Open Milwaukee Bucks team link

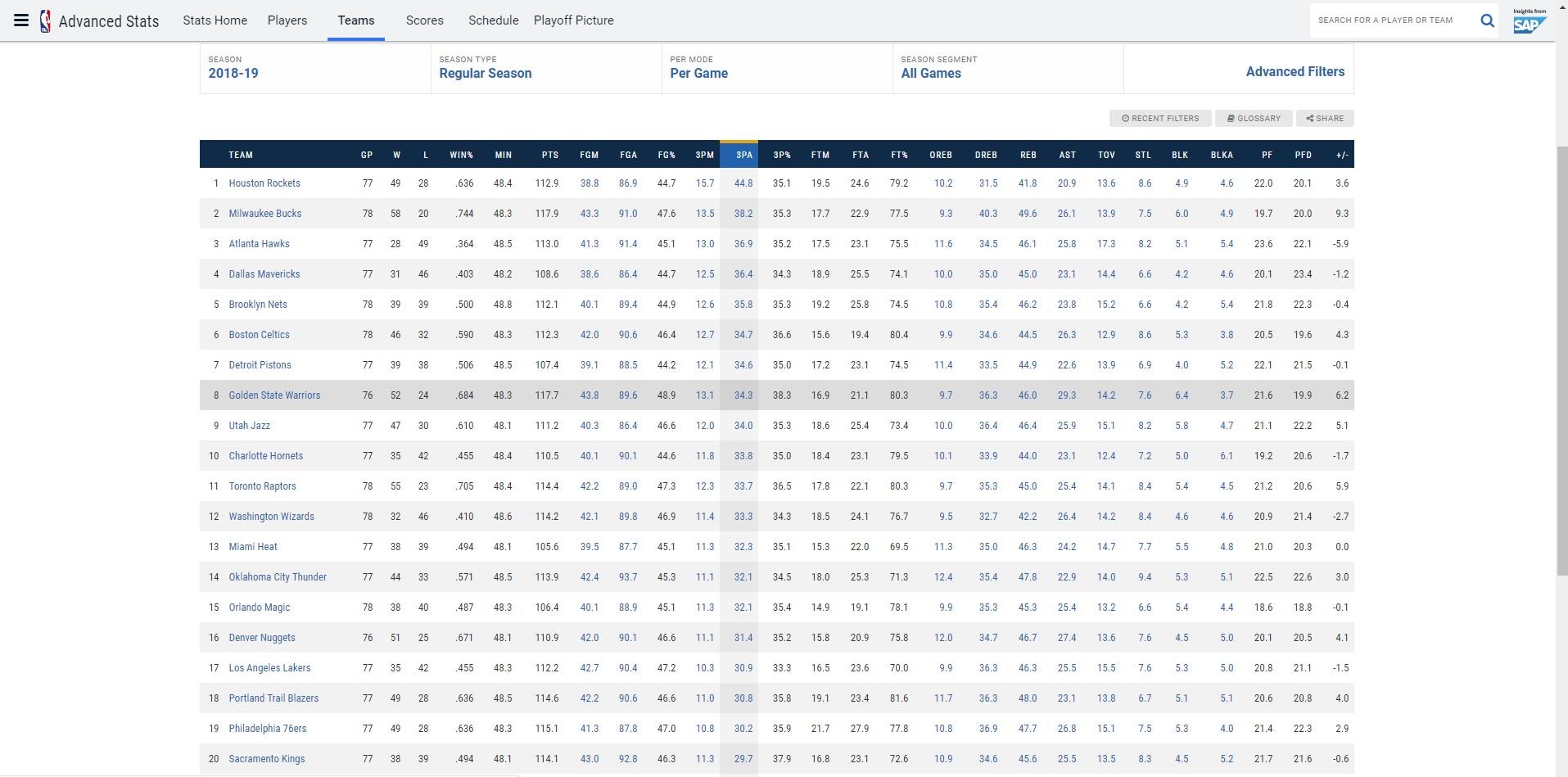(265, 214)
